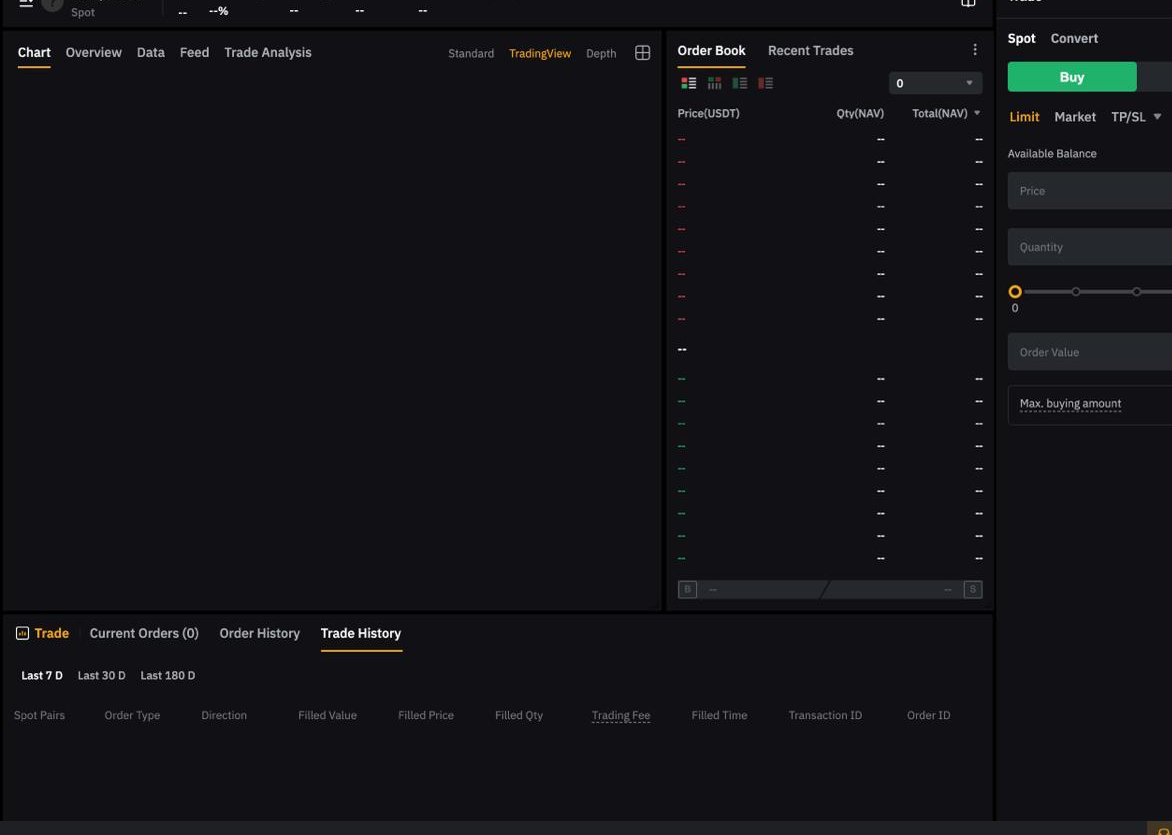1172x835 pixels.
Task: Switch chart to Standard view
Action: (471, 53)
